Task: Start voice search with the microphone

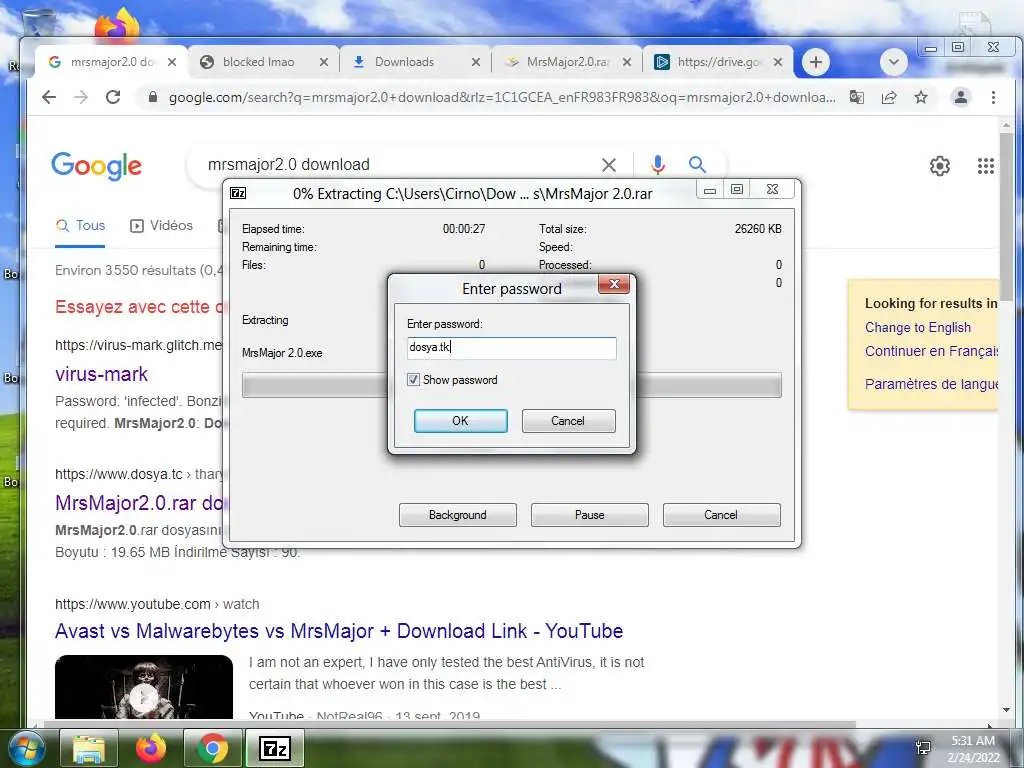Action: 658,165
